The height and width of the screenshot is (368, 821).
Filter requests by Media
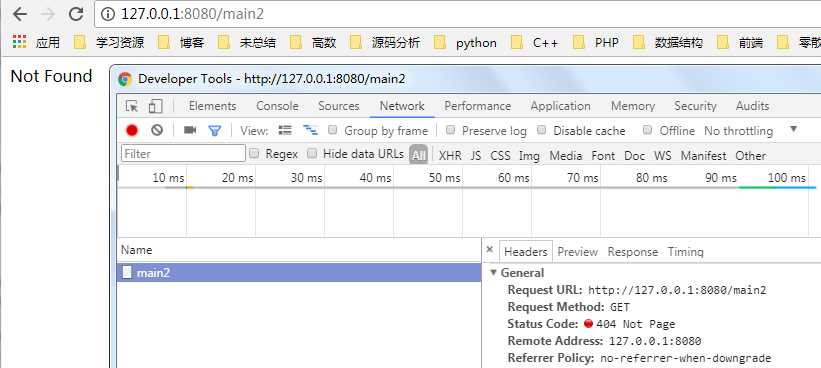[x=565, y=155]
